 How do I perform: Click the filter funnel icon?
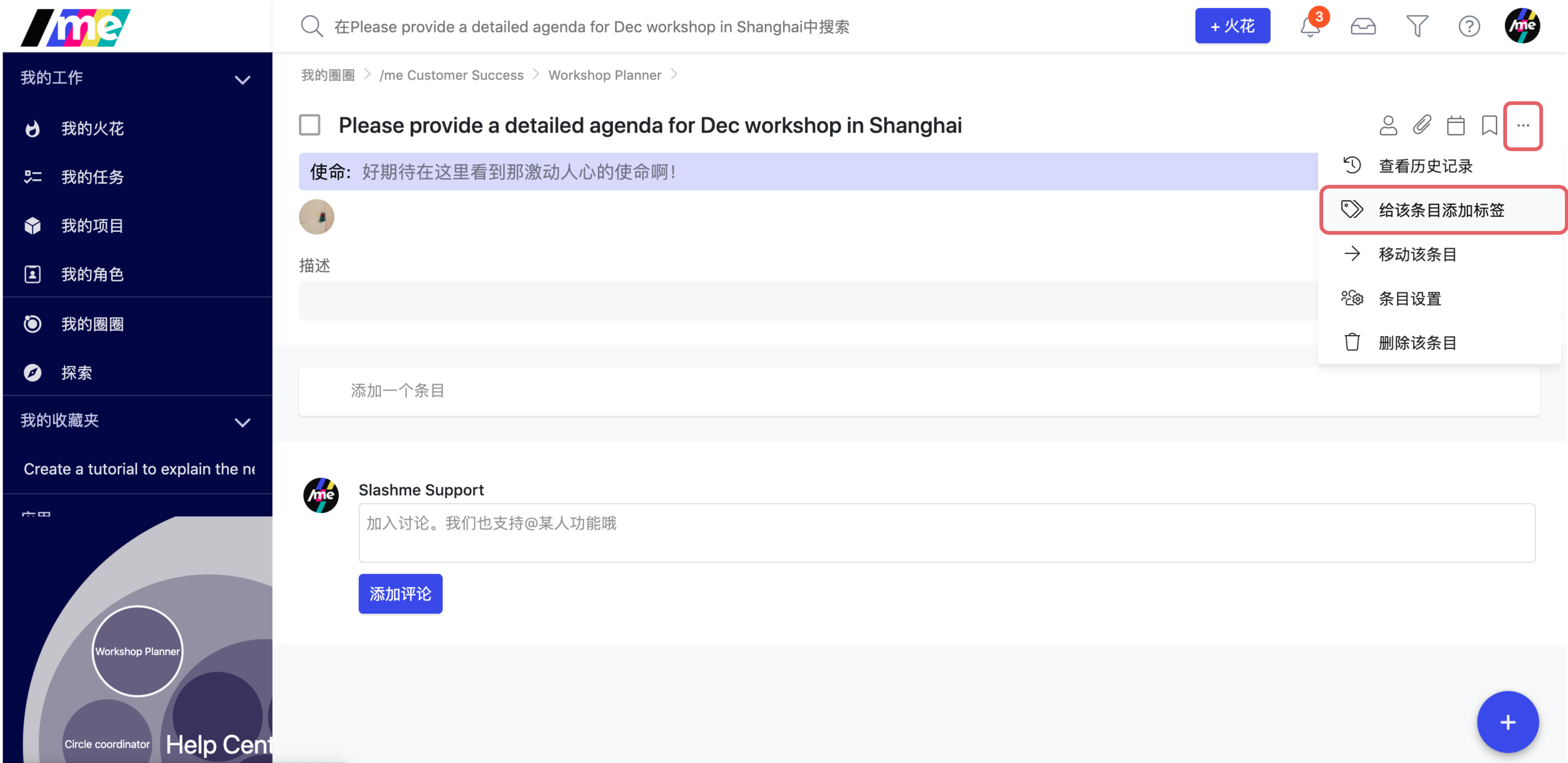tap(1416, 27)
